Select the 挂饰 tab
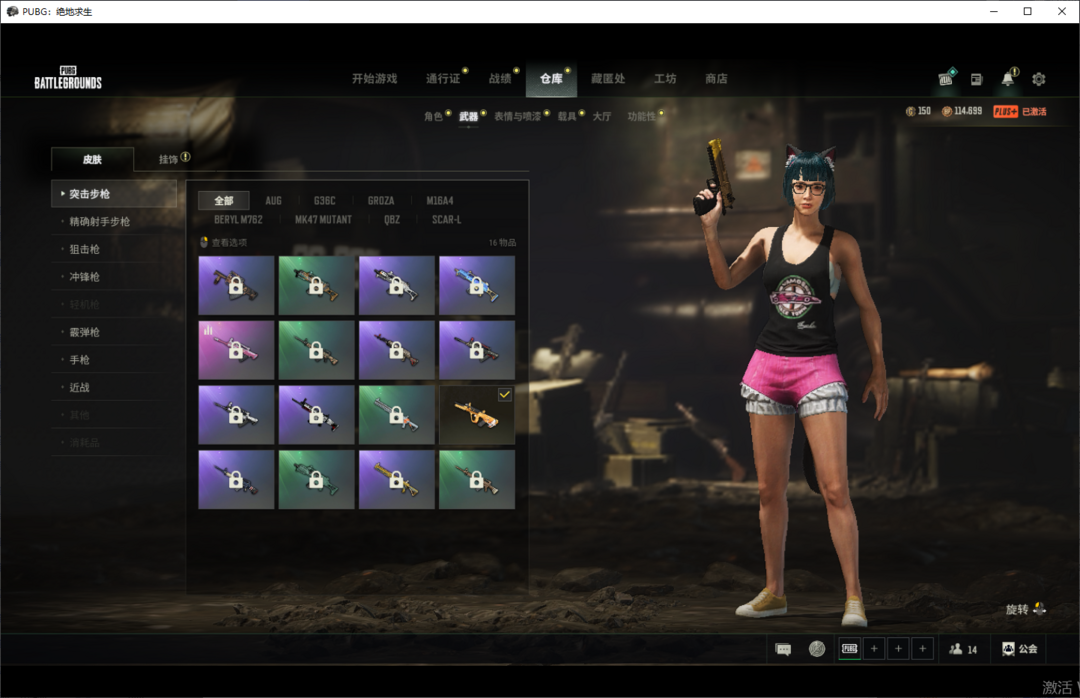The width and height of the screenshot is (1080, 698). (169, 159)
